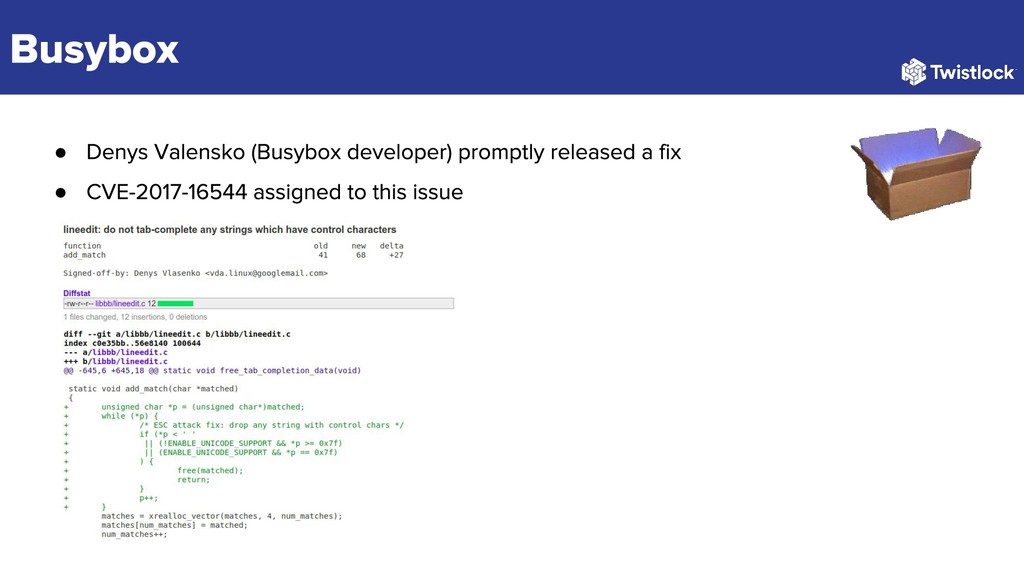Screen dimensions: 1024x576
Task: Click the commit title about tab-complete
Action: (230, 230)
